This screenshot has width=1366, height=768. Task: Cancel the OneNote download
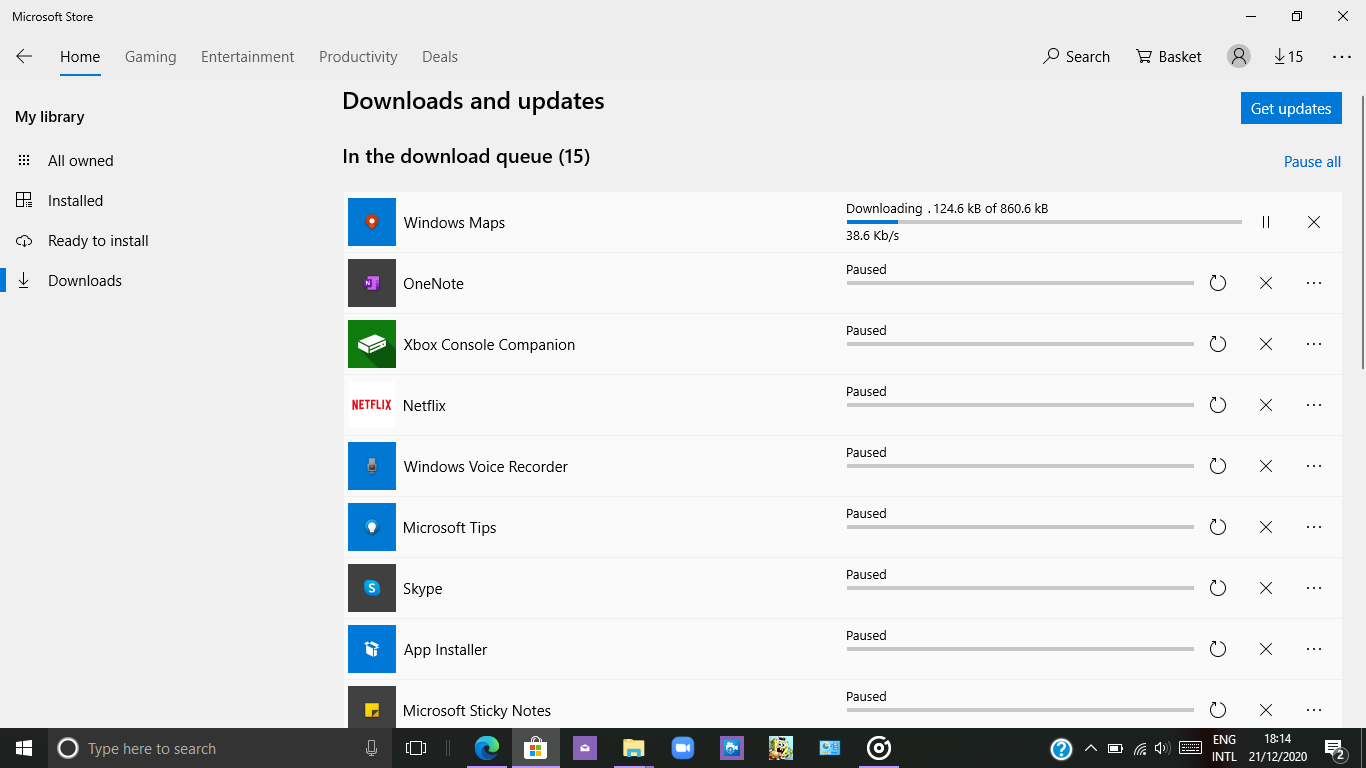1266,283
